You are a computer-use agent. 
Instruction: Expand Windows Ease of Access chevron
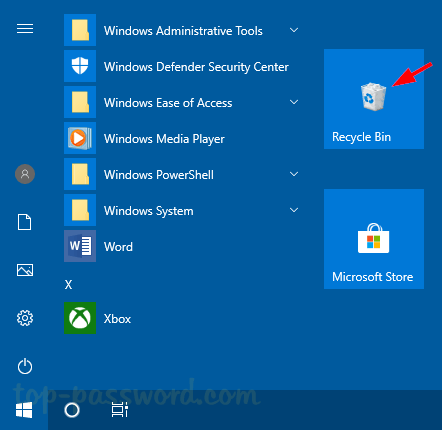click(294, 102)
